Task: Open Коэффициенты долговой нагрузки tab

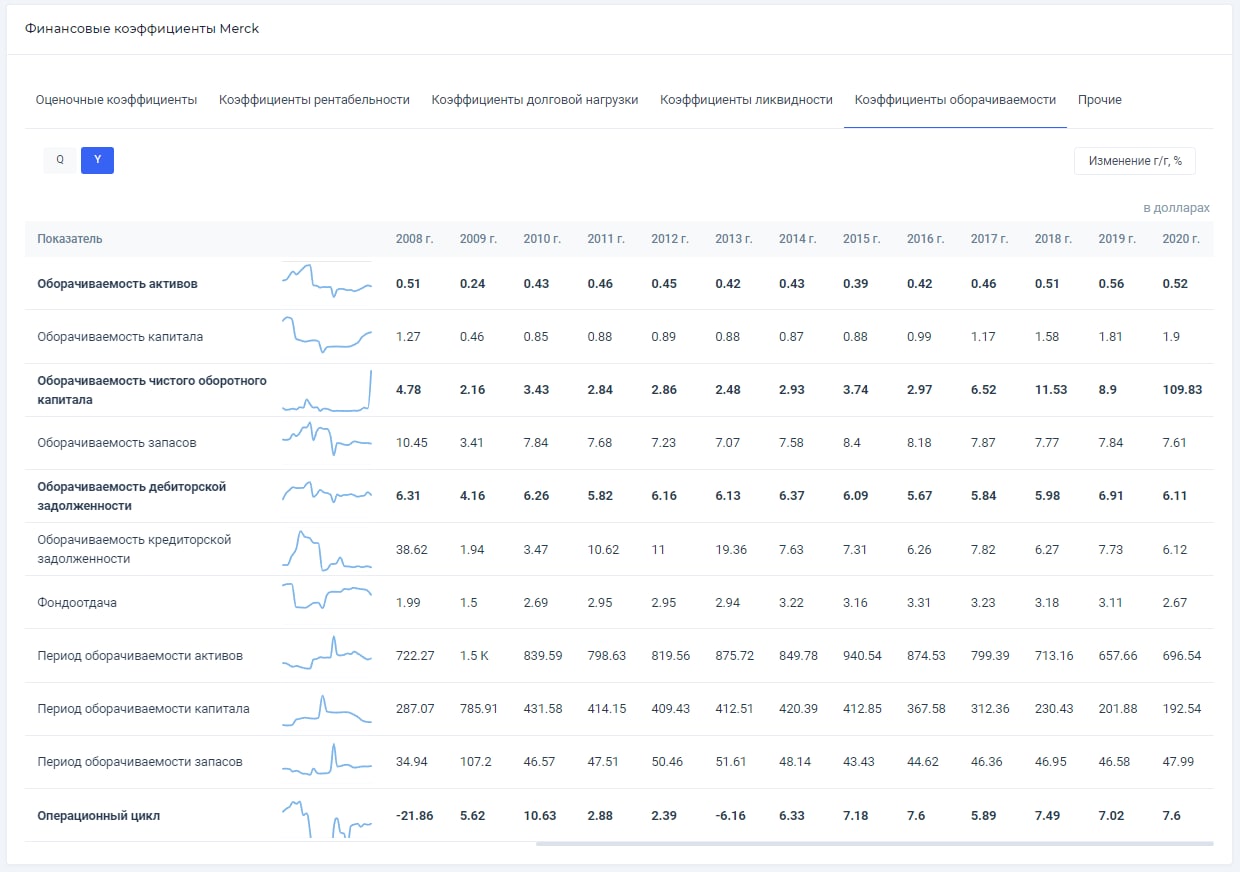Action: tap(535, 100)
